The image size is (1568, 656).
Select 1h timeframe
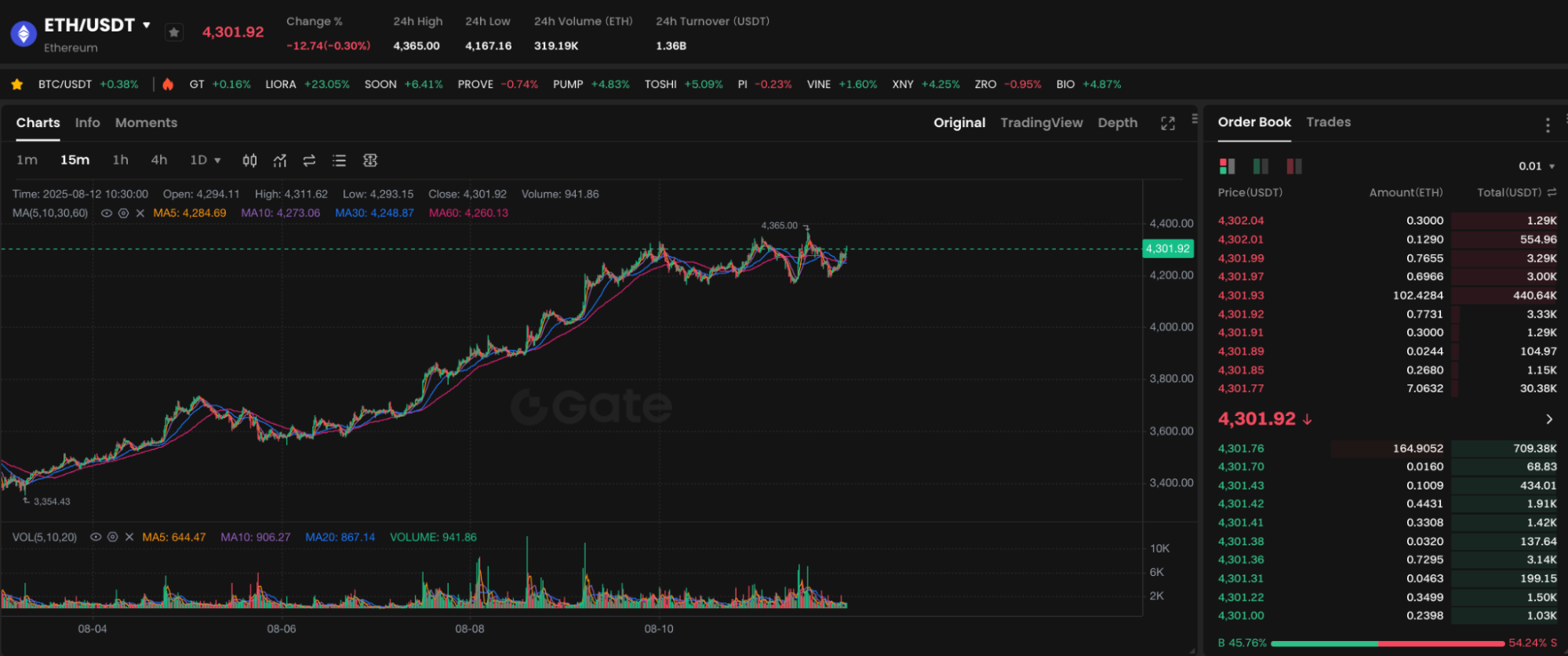coord(120,160)
